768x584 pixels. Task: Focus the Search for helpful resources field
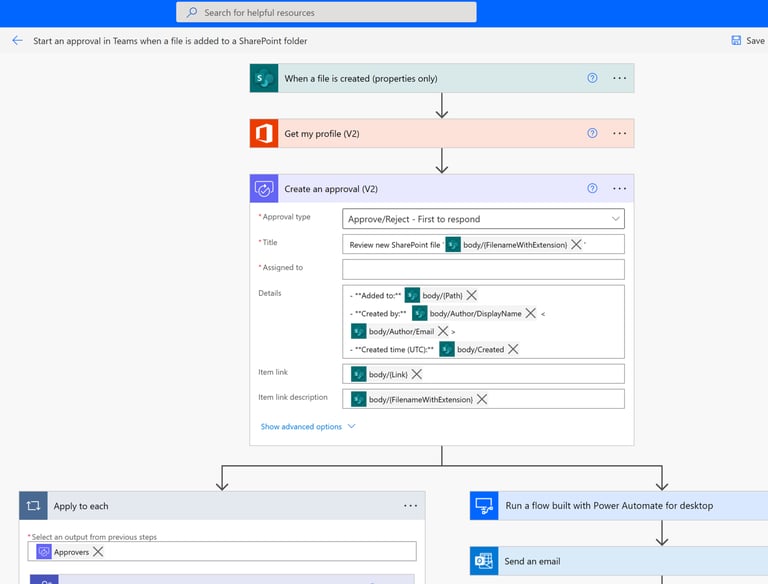[326, 12]
